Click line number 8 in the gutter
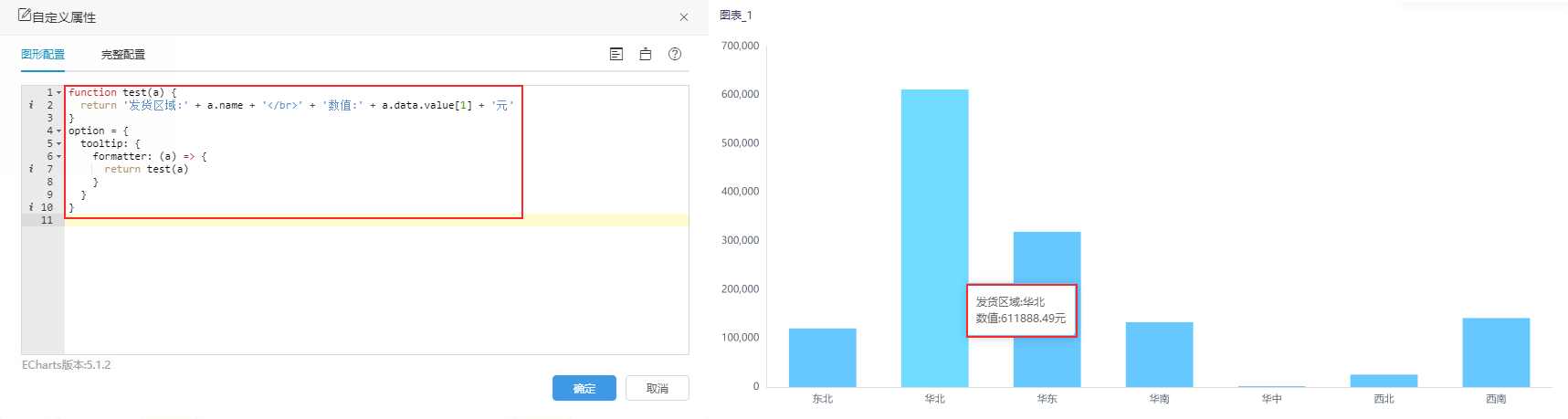This screenshot has height=419, width=1568. (x=50, y=182)
